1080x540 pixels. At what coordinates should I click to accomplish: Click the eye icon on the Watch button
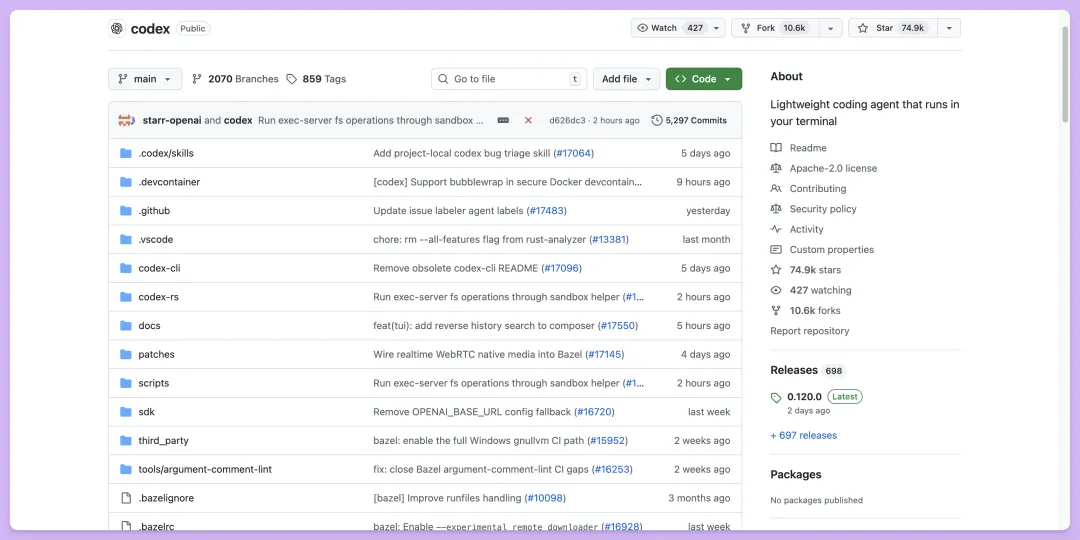coord(643,28)
